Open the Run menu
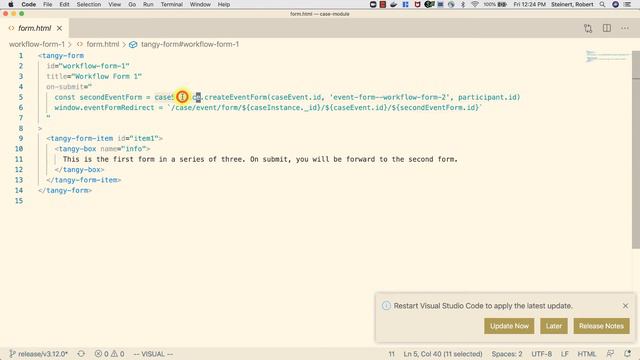This screenshot has width=640, height=360. [x=148, y=4]
